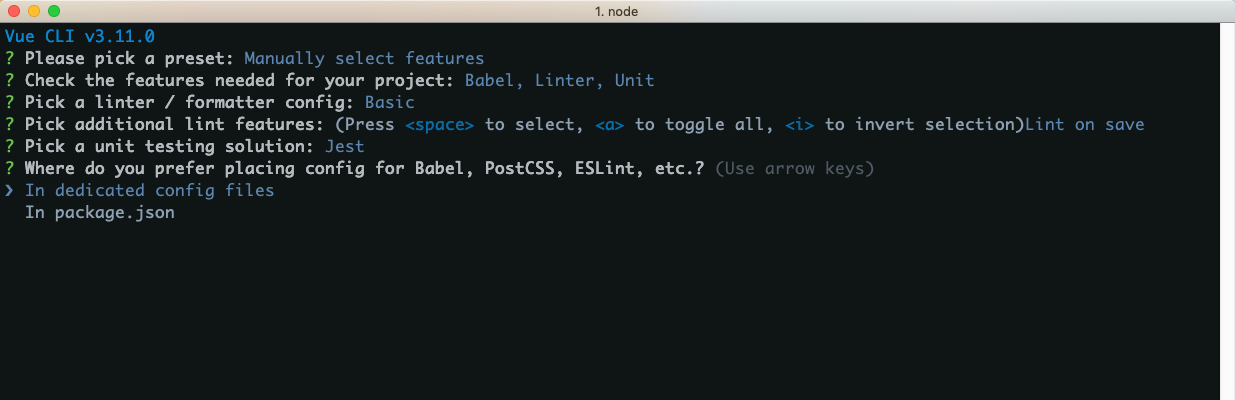This screenshot has height=400, width=1235.
Task: Minimize the terminal with the yellow button
Action: (x=33, y=11)
